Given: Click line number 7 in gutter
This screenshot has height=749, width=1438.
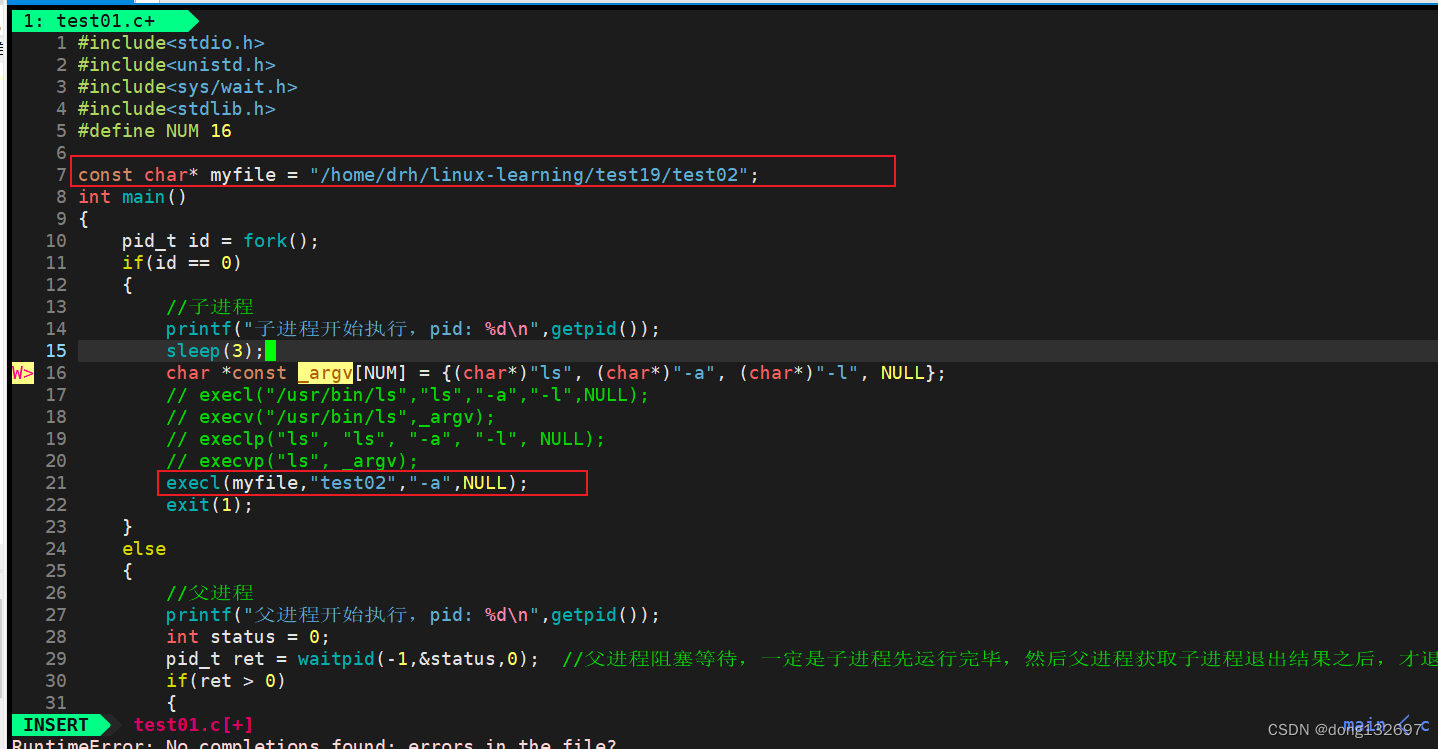Looking at the screenshot, I should click(x=61, y=175).
